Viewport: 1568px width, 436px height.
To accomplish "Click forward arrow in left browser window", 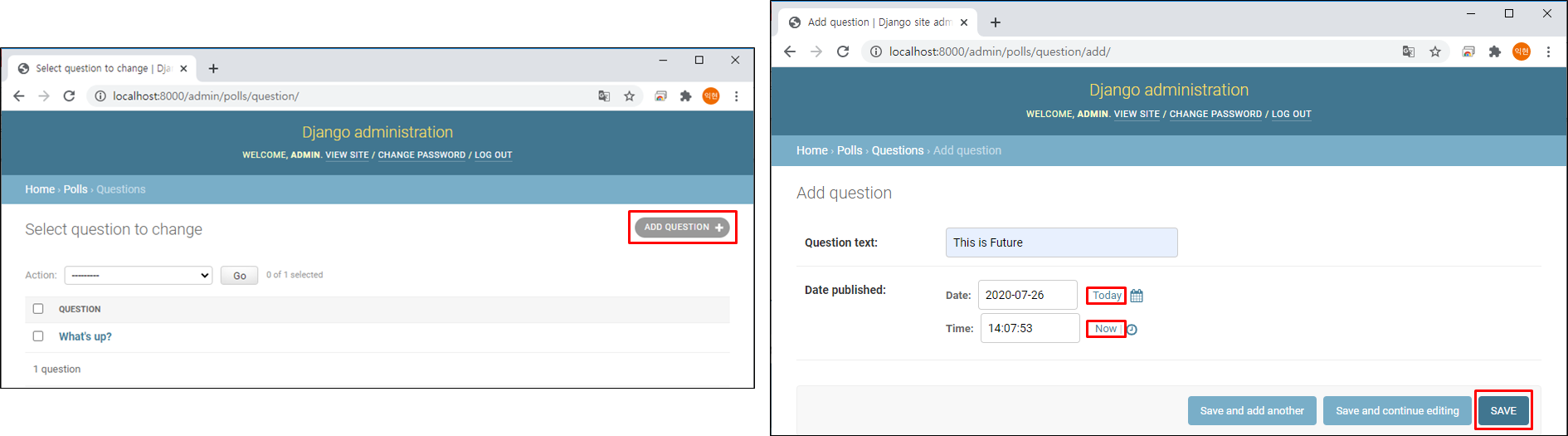I will pos(44,96).
